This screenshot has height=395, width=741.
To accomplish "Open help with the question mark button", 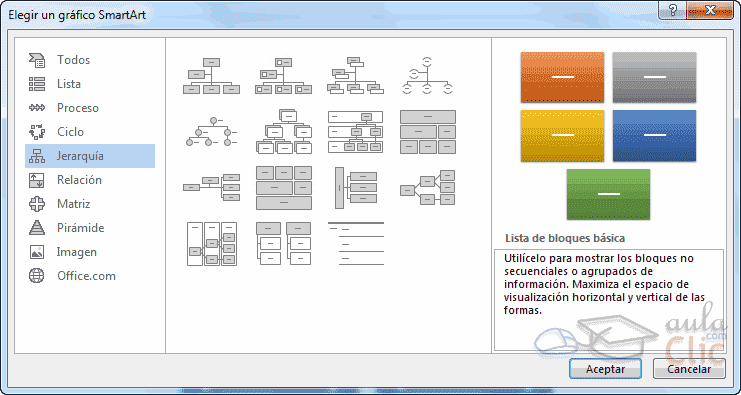I will pos(672,10).
